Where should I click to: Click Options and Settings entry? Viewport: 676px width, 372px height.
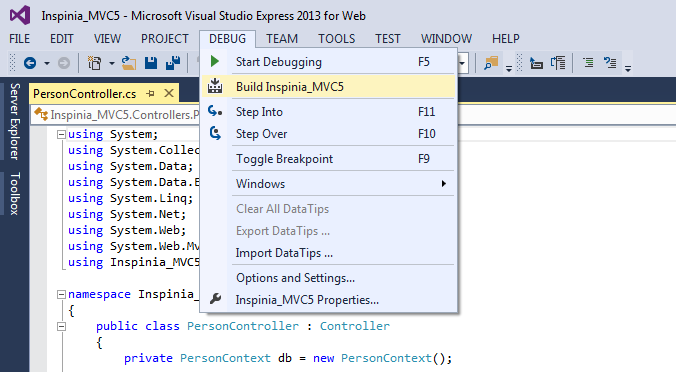click(295, 278)
